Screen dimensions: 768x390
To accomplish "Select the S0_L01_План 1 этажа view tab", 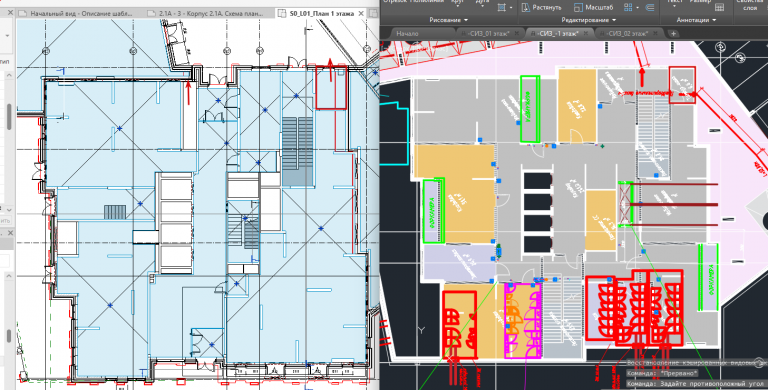I will click(x=321, y=14).
